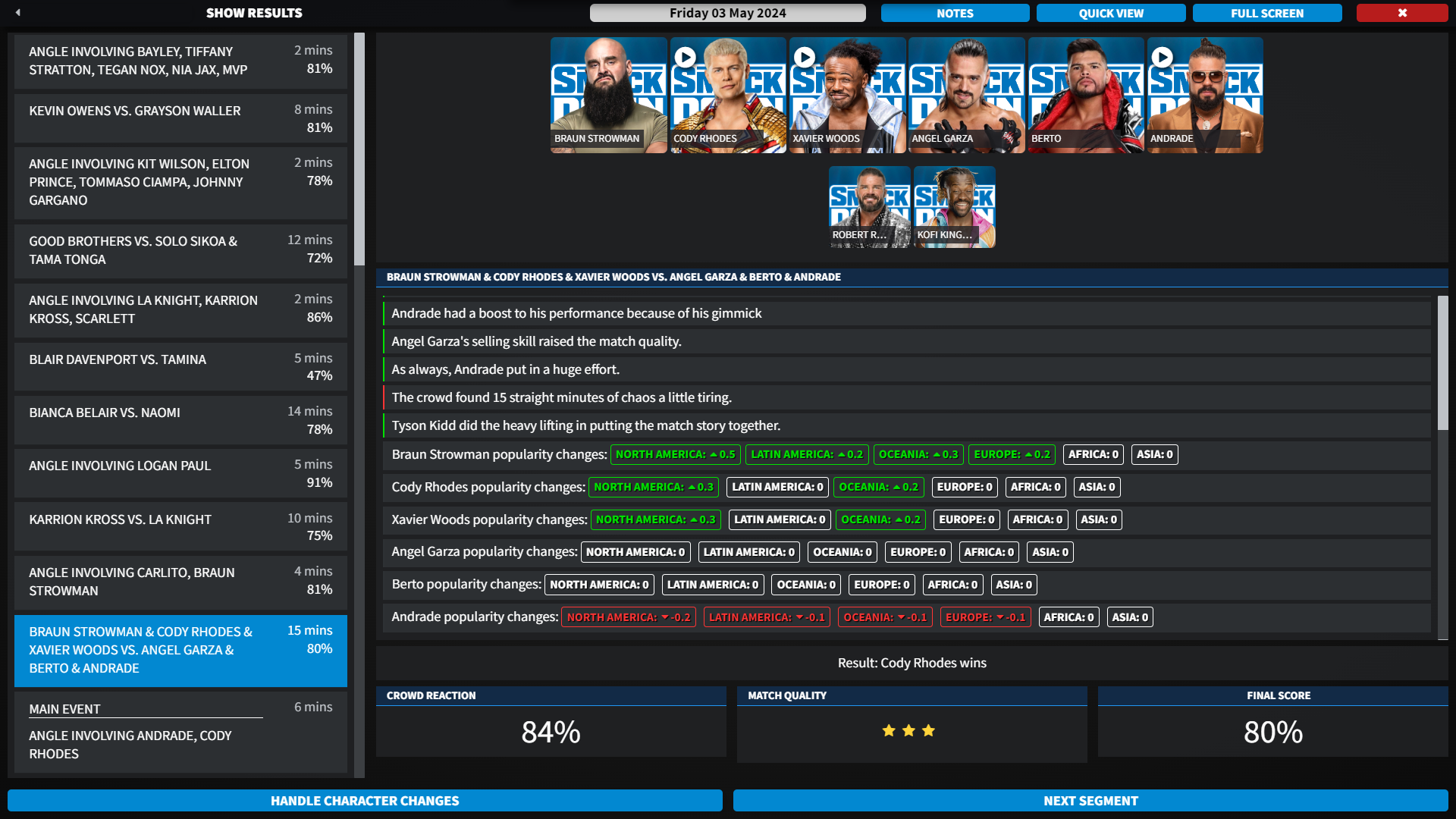Click play icon on Cody Rhodes portrait
1456x819 pixels.
coord(685,57)
